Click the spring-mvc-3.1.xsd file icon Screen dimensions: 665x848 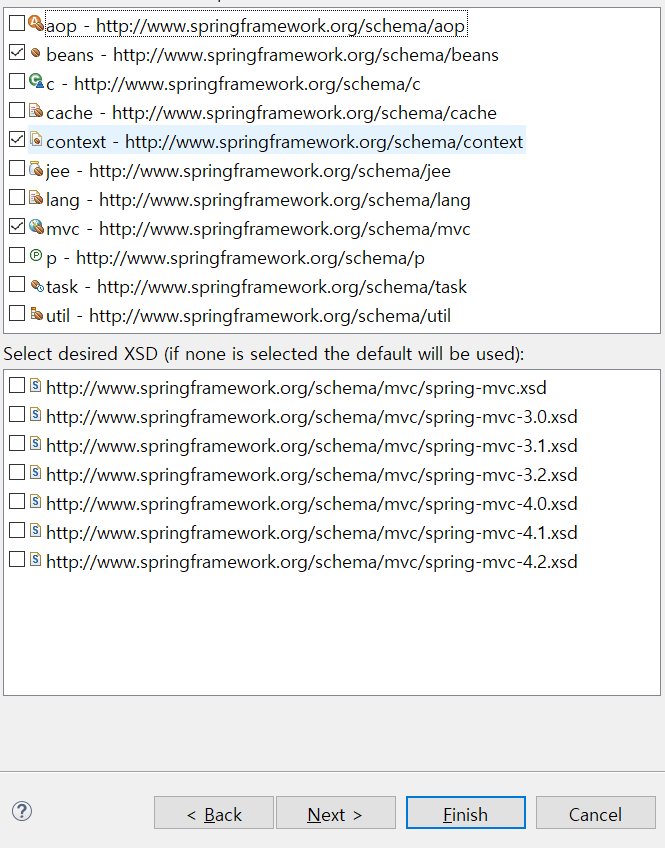[x=35, y=443]
